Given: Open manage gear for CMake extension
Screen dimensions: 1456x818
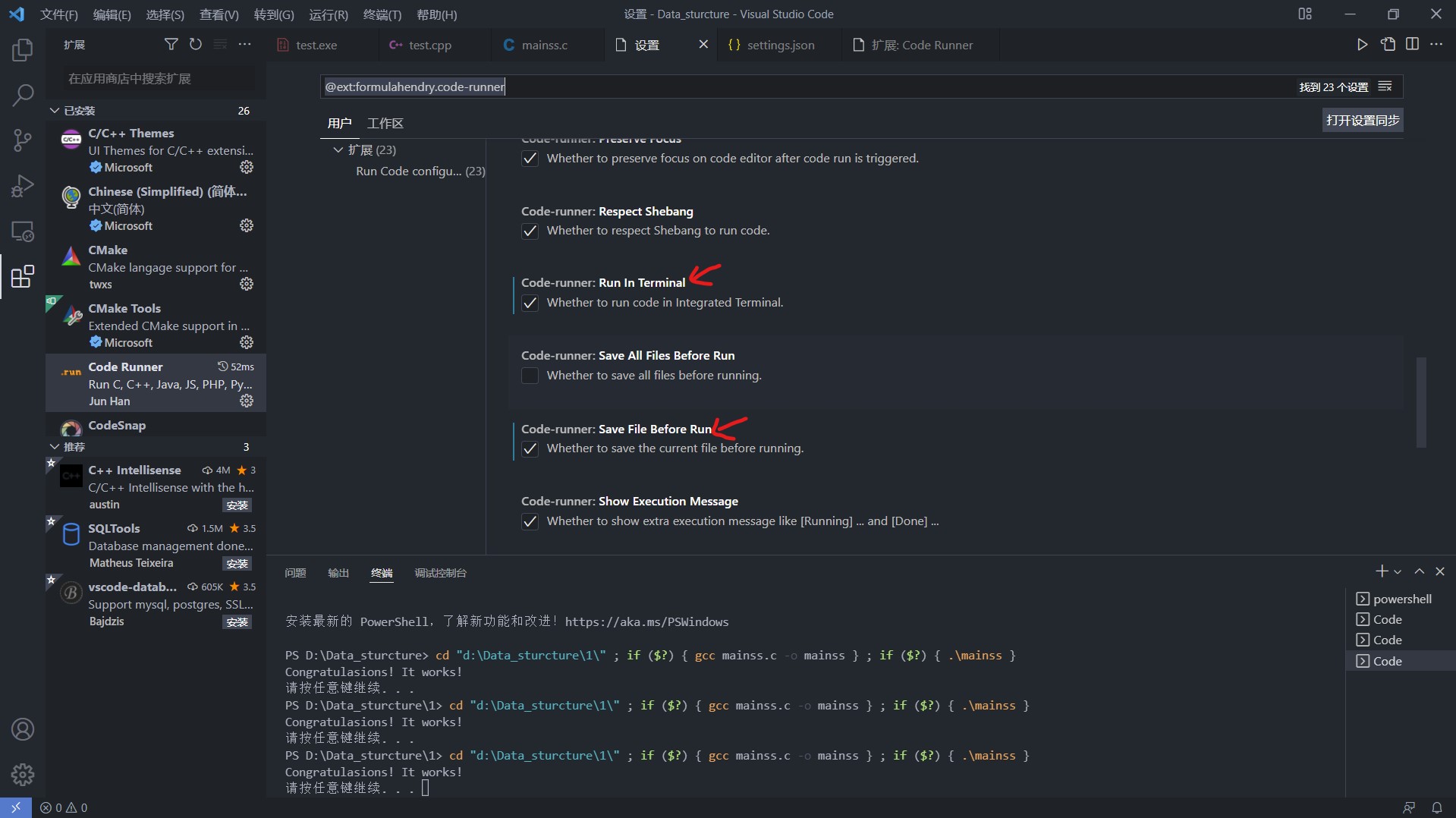Looking at the screenshot, I should click(x=247, y=284).
